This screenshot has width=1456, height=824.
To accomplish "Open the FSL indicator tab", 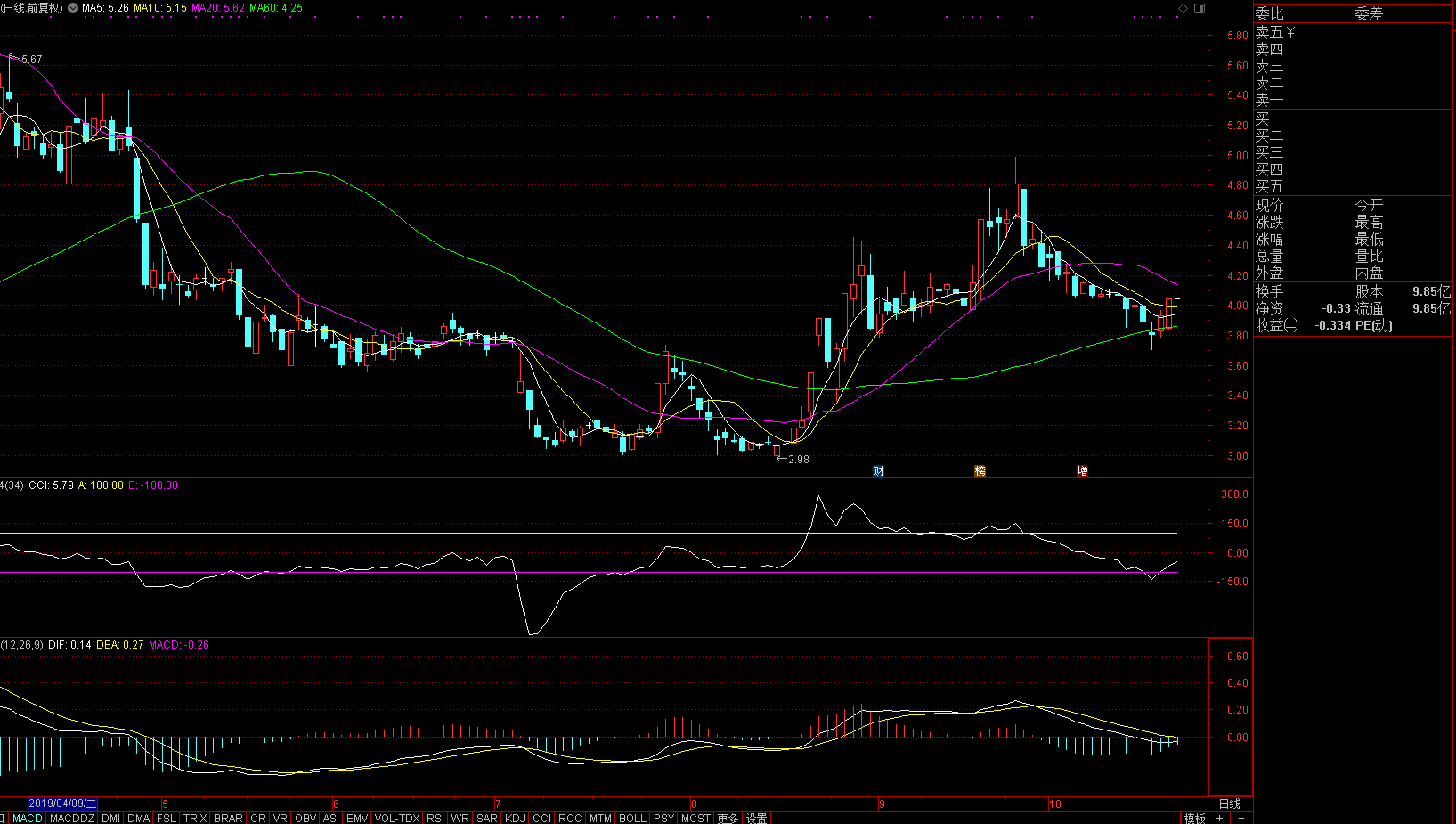I will (x=167, y=818).
